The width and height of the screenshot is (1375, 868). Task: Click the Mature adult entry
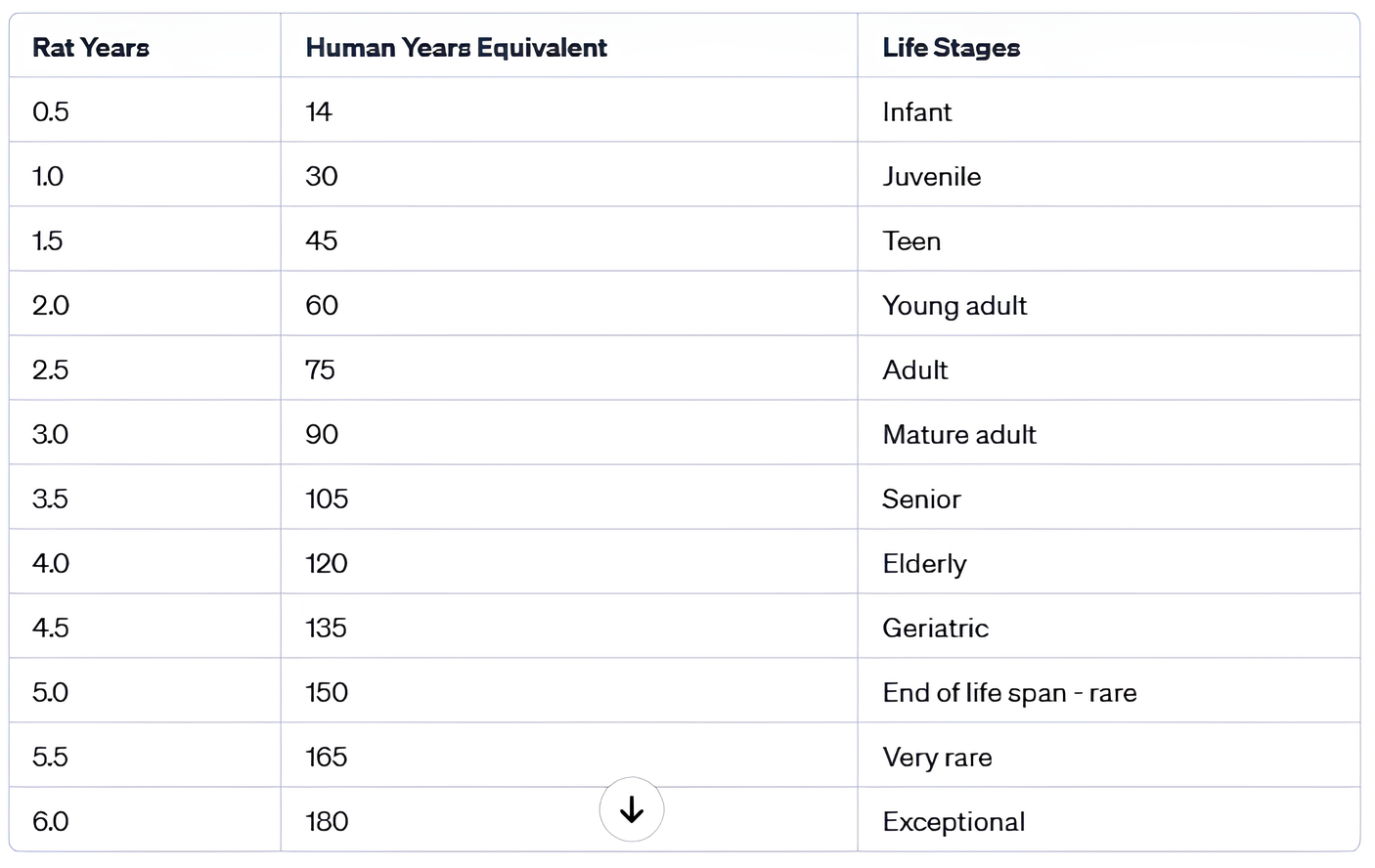958,434
